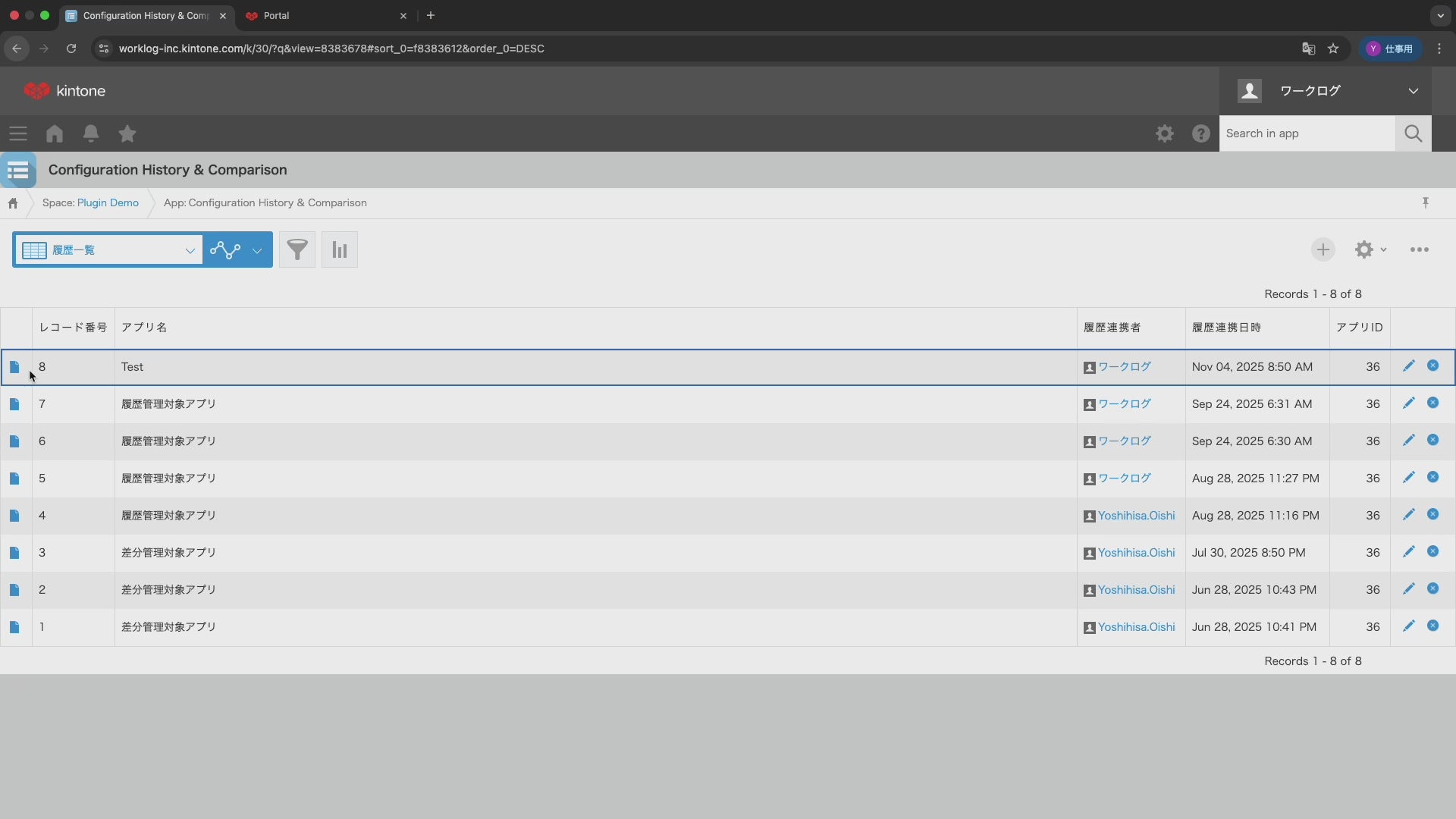Open the record details icon for record 8
Image resolution: width=1456 pixels, height=819 pixels.
(x=14, y=367)
